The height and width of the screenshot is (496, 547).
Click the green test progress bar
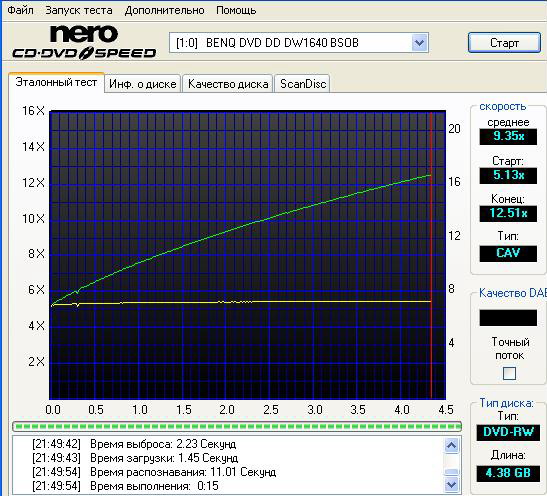click(237, 426)
